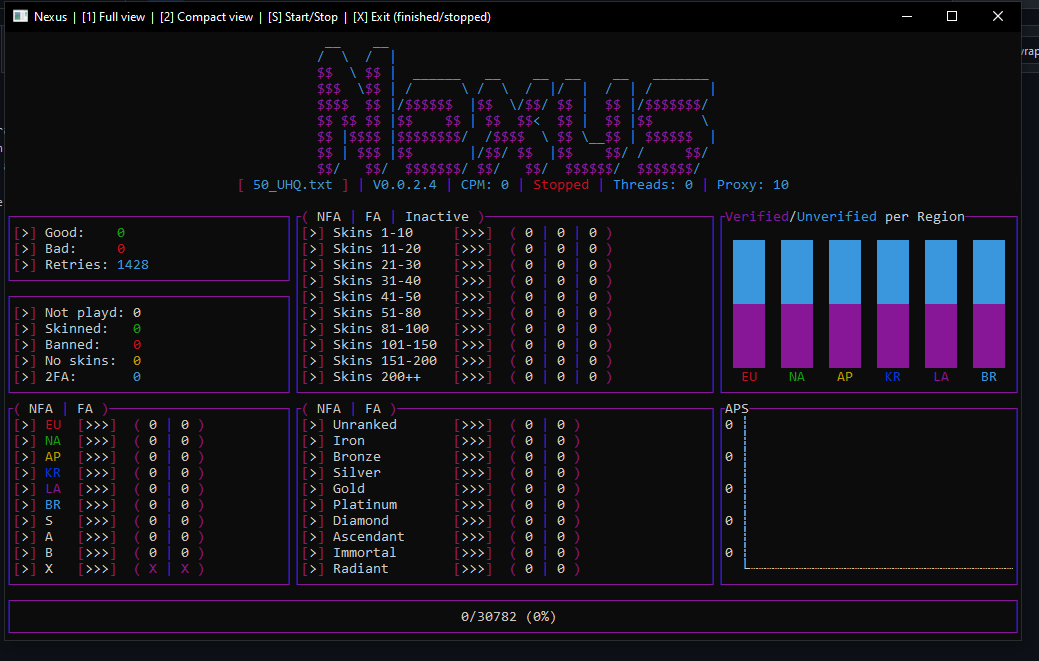Click the Banned counter row
The image size is (1039, 661).
78,344
